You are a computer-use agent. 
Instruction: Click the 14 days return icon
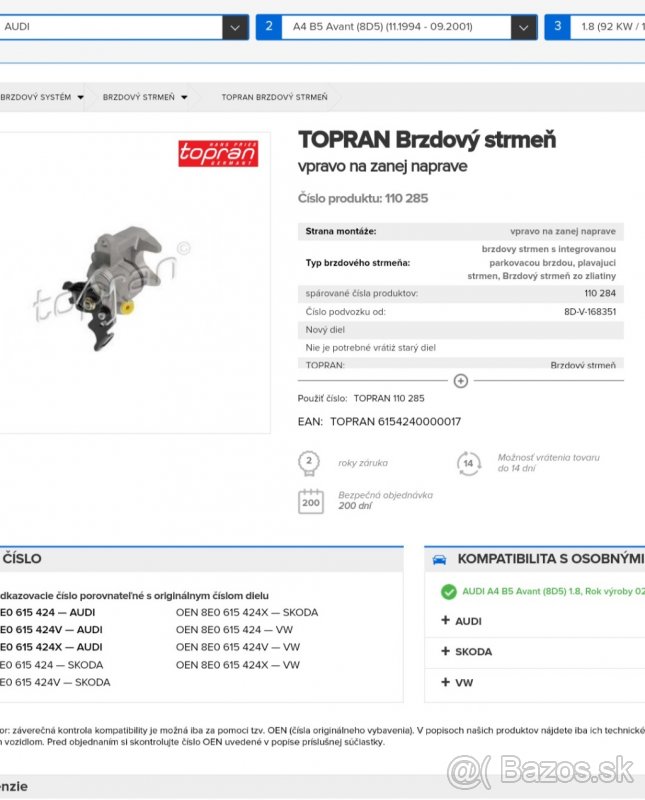468,463
